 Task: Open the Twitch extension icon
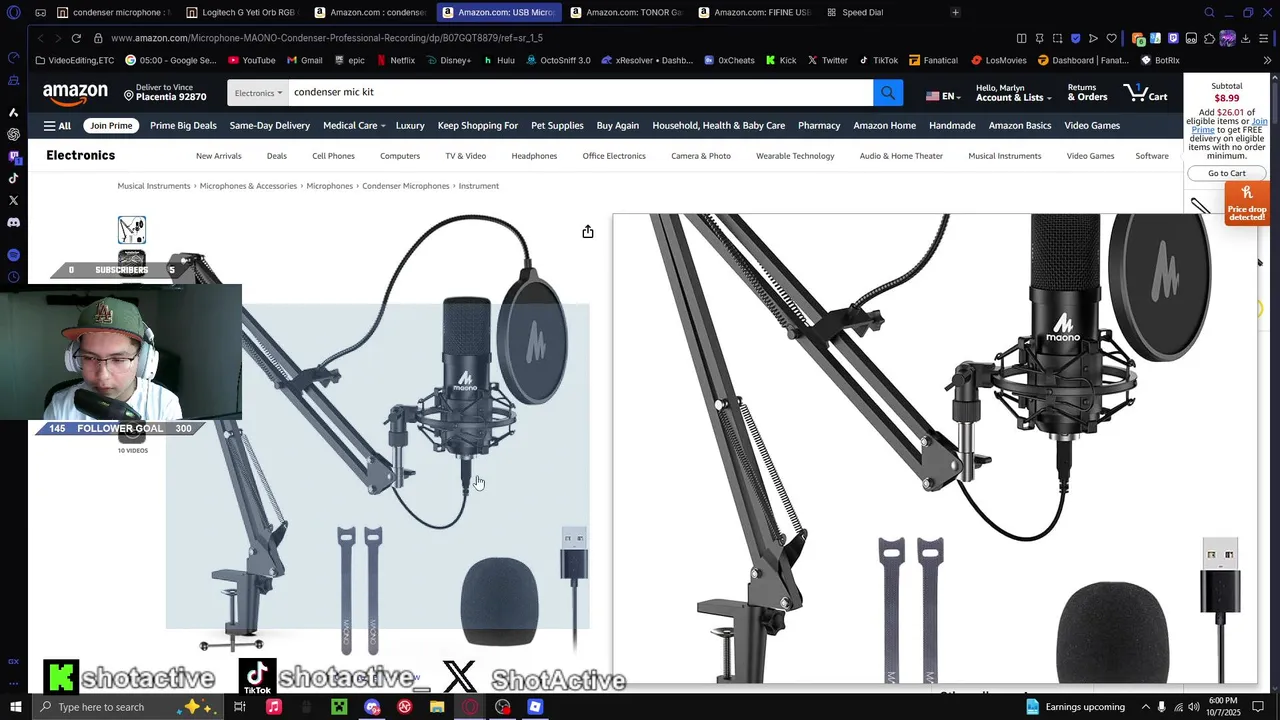tap(1174, 38)
